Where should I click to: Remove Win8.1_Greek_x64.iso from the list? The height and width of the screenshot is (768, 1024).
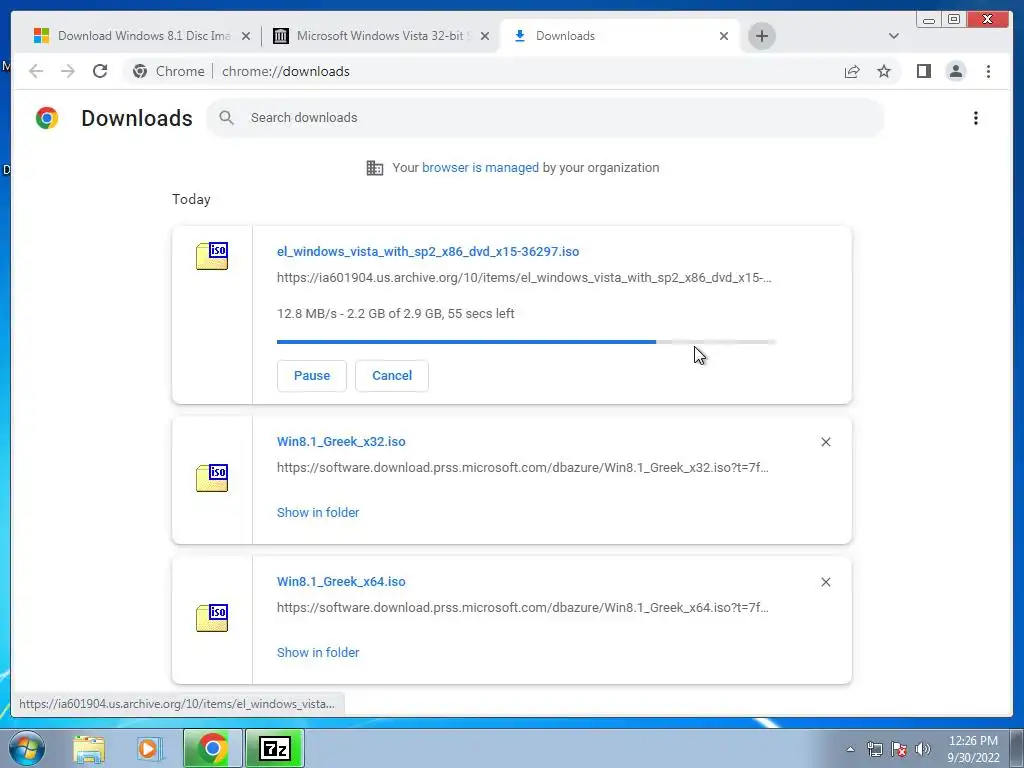(x=825, y=582)
